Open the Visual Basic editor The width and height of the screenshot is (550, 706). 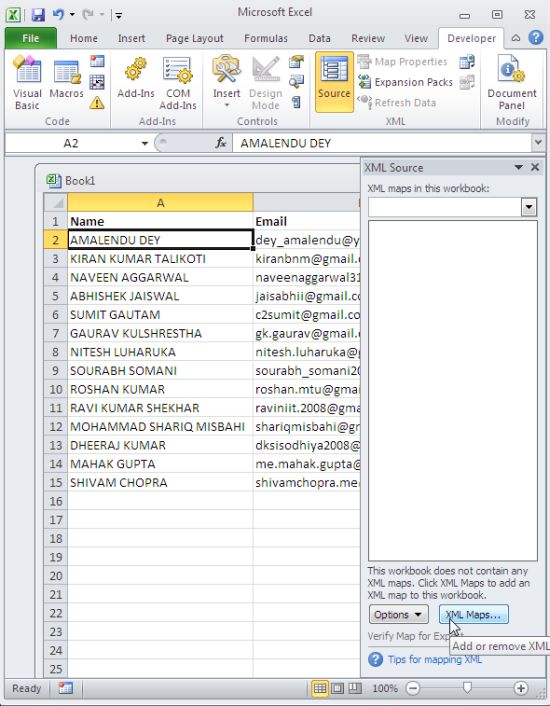[27, 82]
